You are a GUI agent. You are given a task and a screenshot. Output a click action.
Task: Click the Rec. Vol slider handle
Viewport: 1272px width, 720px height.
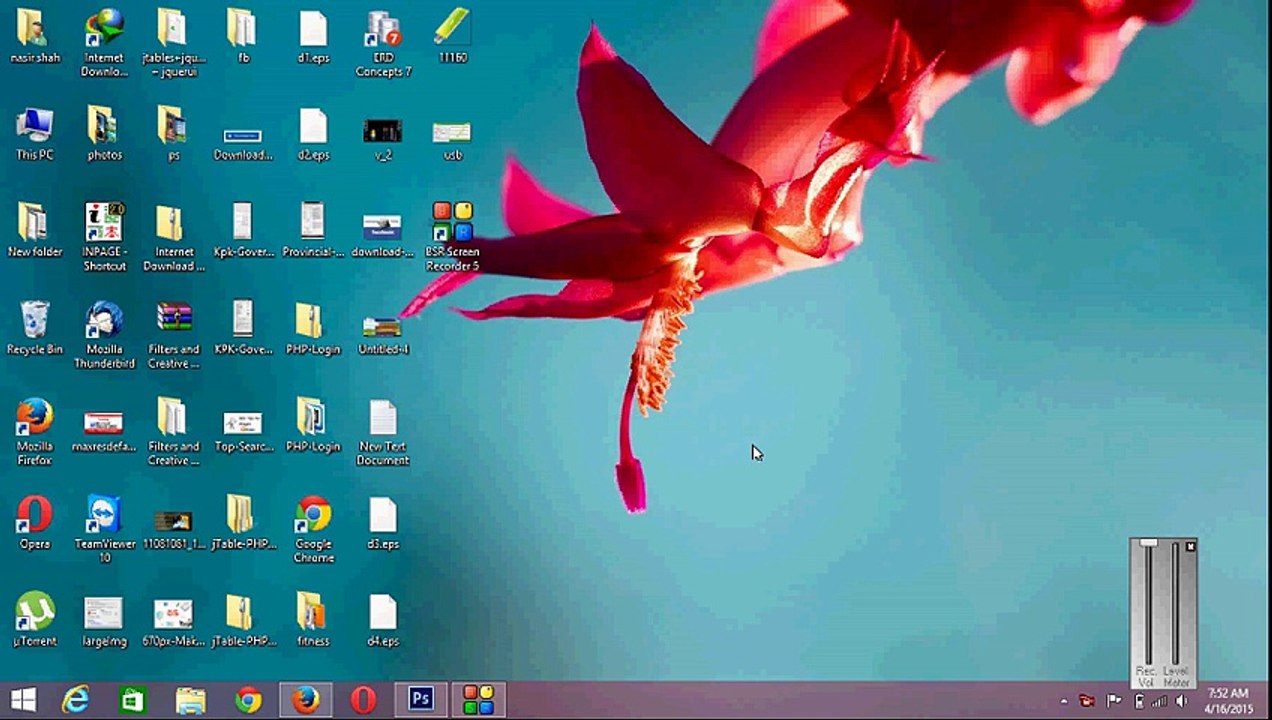click(1148, 543)
